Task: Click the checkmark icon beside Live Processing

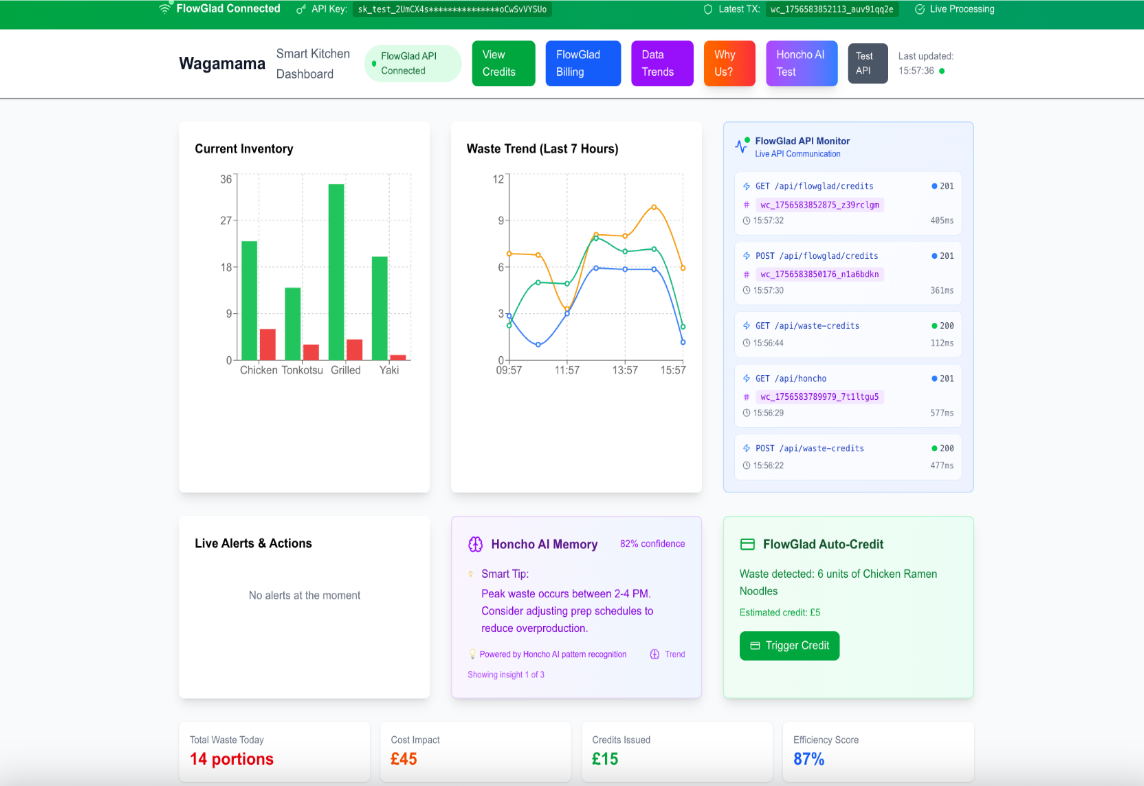Action: pos(919,9)
